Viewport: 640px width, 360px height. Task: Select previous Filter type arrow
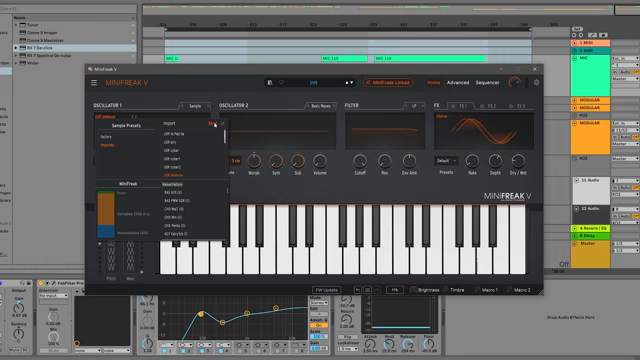tap(406, 106)
